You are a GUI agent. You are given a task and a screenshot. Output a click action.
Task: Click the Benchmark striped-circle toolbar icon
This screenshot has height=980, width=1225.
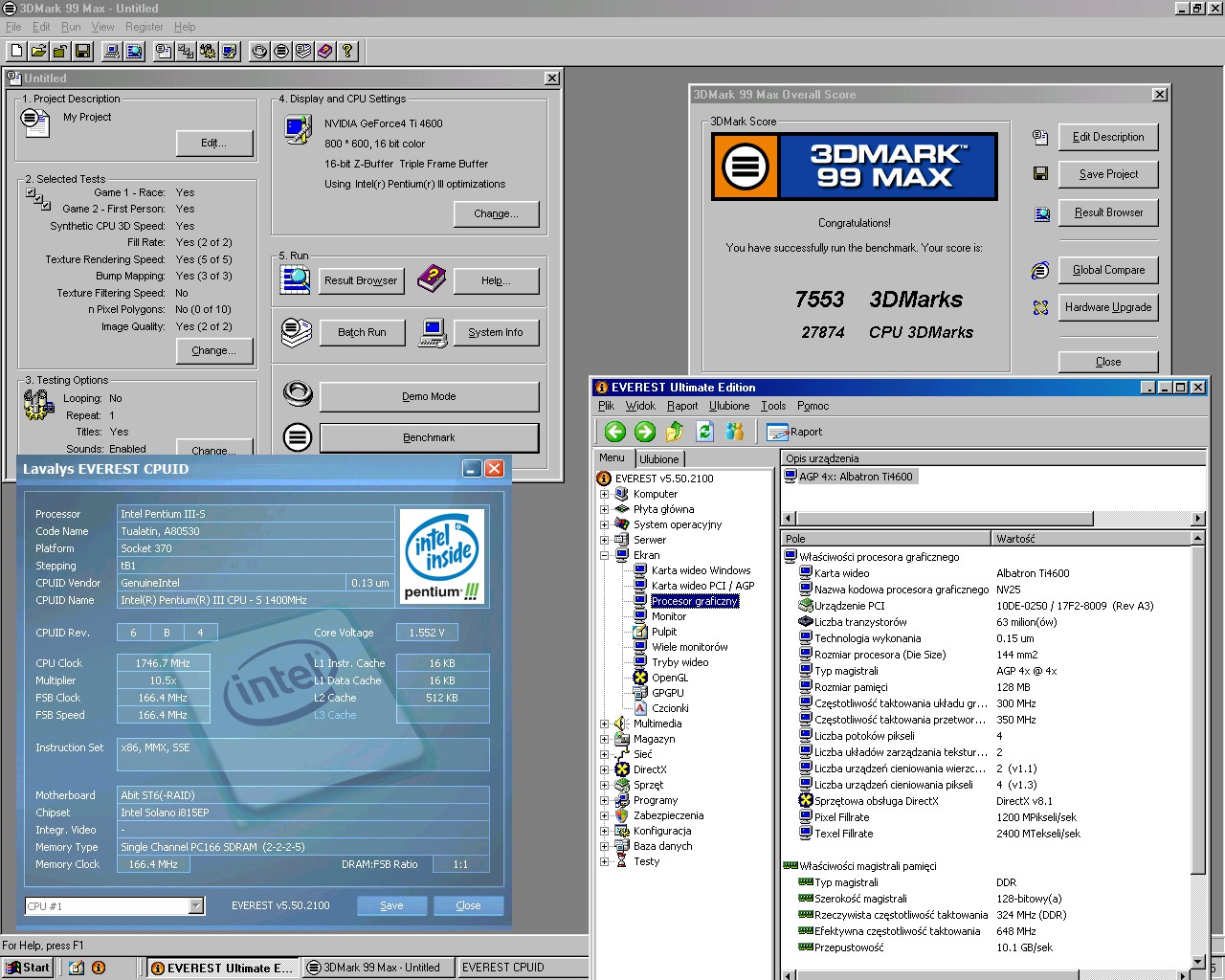point(281,51)
